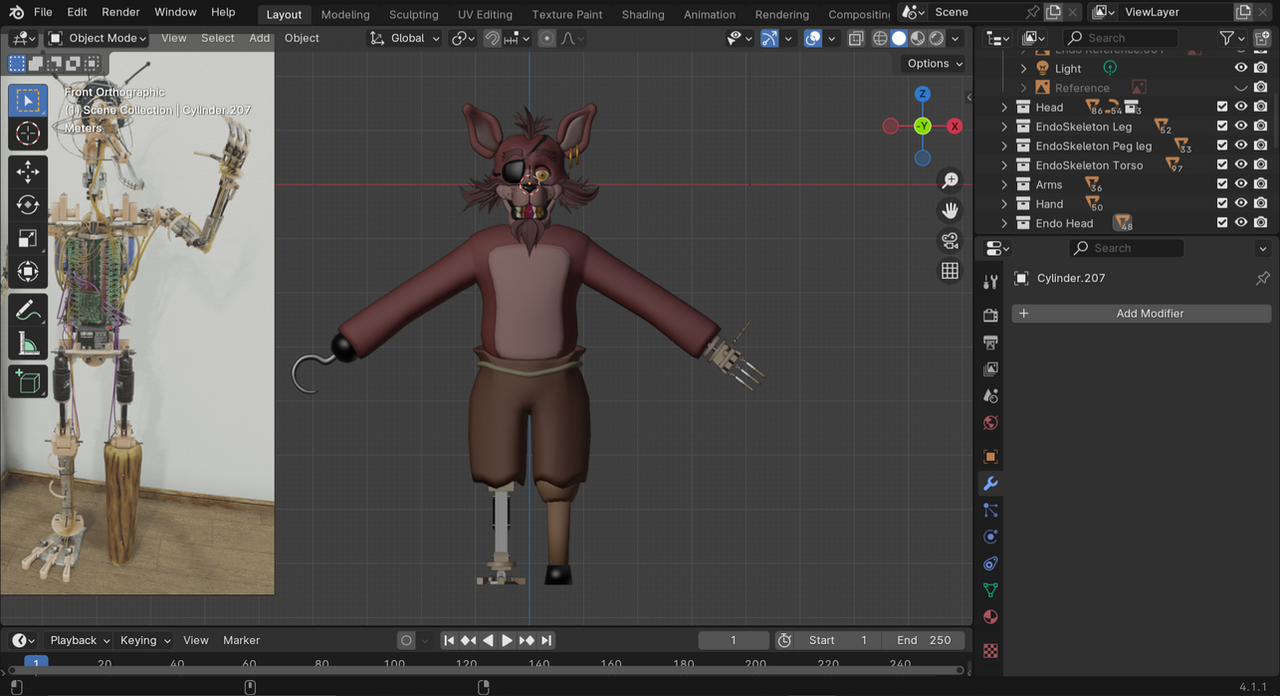Open the Modifiers wrench tab

pos(990,484)
